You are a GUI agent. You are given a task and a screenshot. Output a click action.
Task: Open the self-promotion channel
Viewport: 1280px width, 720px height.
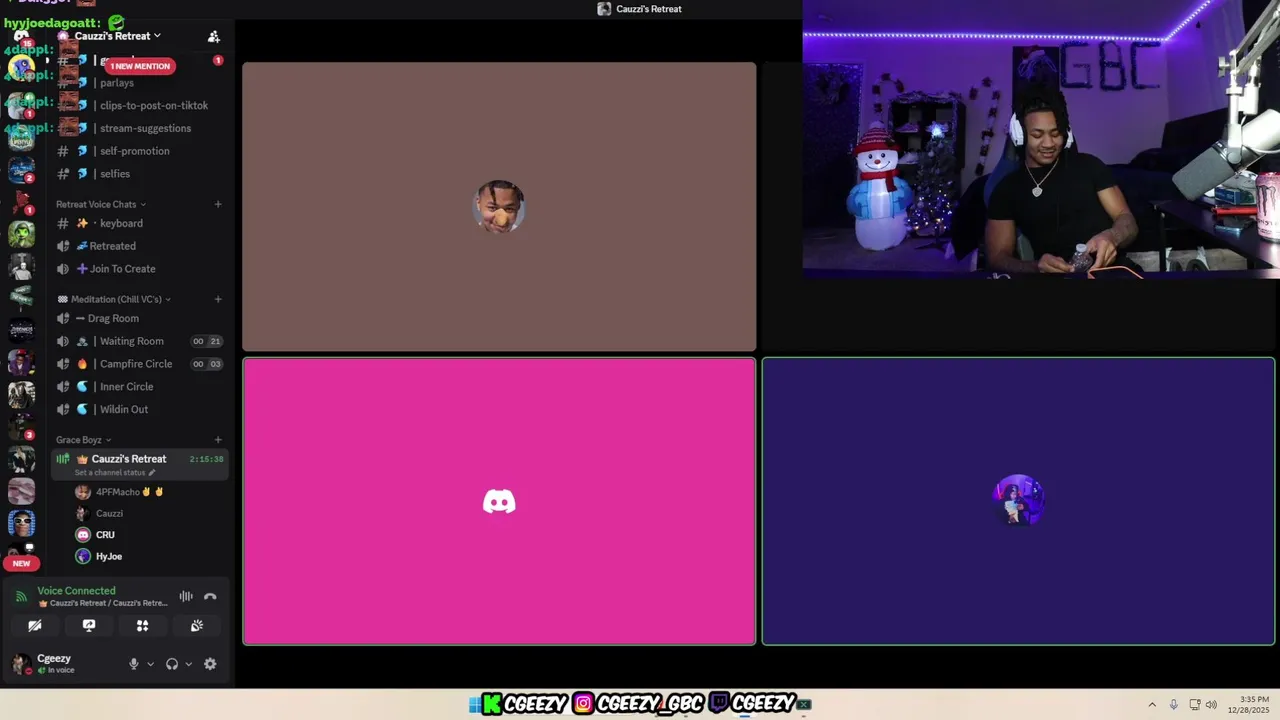point(140,151)
